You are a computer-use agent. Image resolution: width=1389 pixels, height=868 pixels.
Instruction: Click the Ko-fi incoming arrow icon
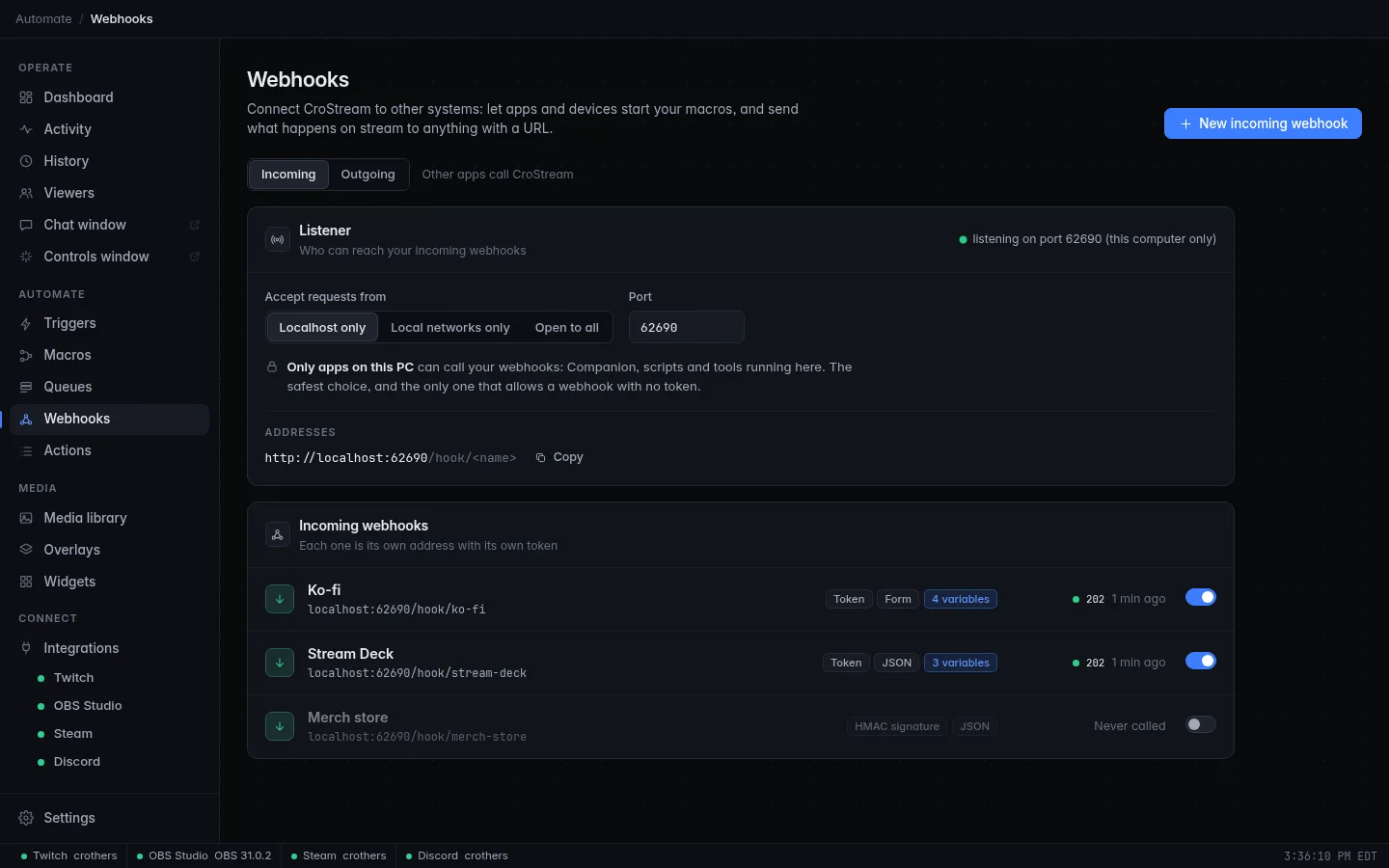point(280,599)
